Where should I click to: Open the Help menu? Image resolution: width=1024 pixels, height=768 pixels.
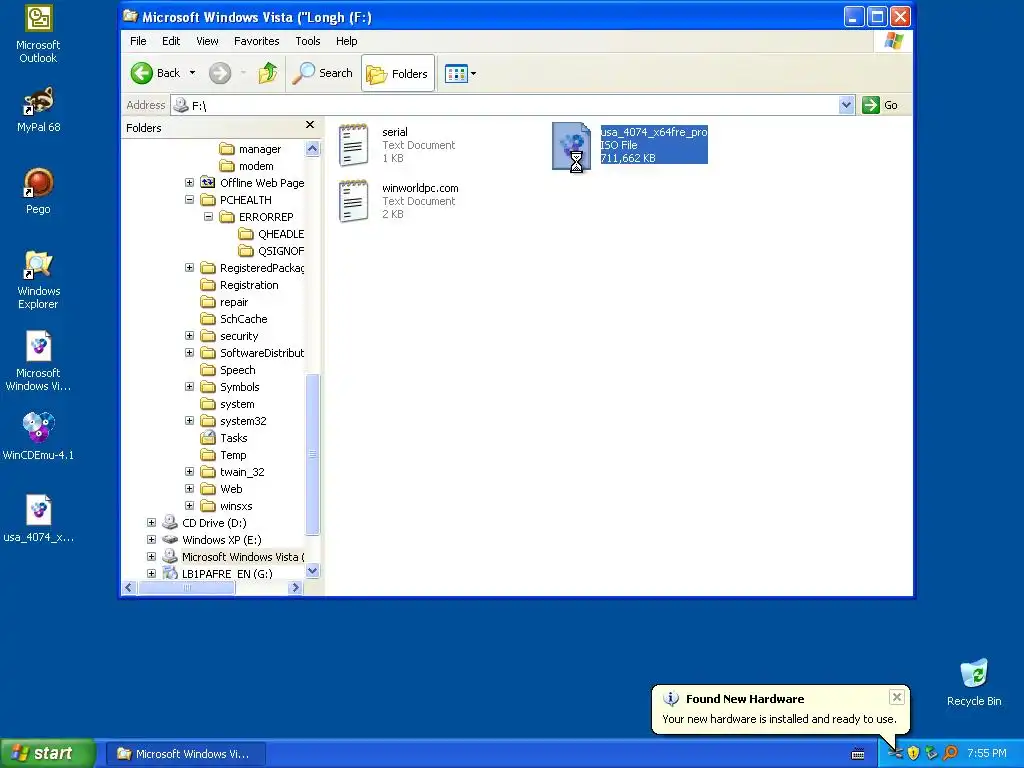(x=346, y=41)
